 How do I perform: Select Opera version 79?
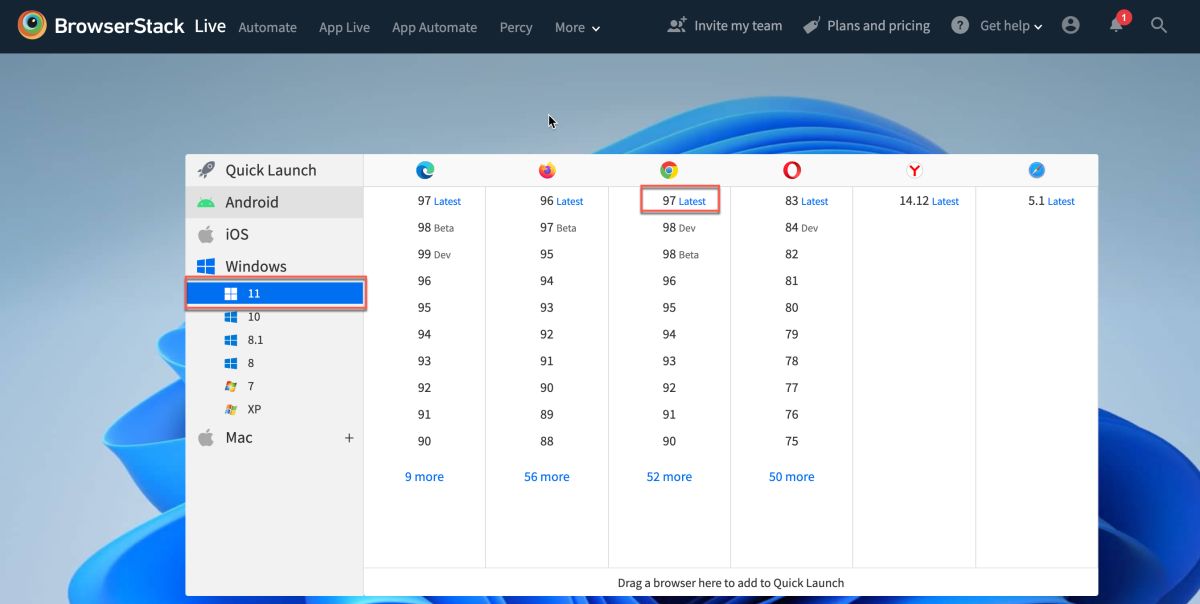click(x=792, y=334)
